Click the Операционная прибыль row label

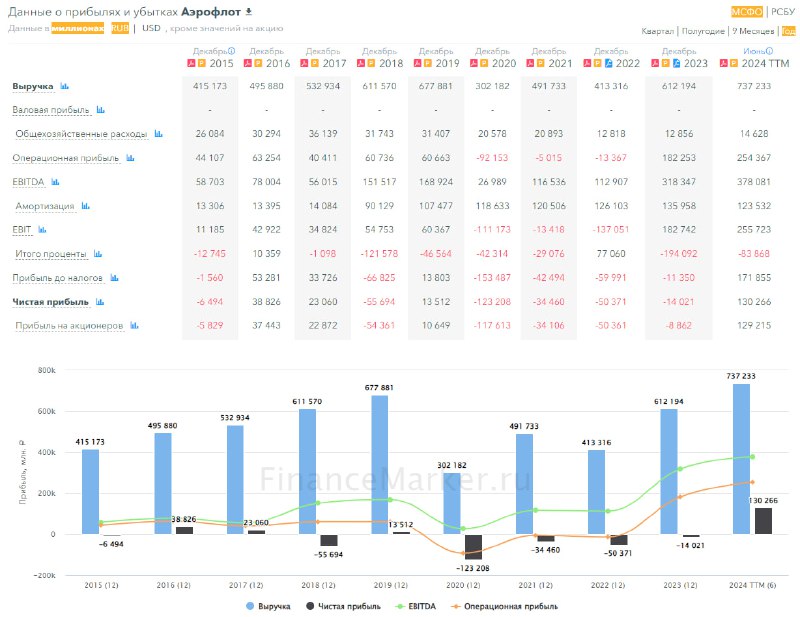(65, 158)
